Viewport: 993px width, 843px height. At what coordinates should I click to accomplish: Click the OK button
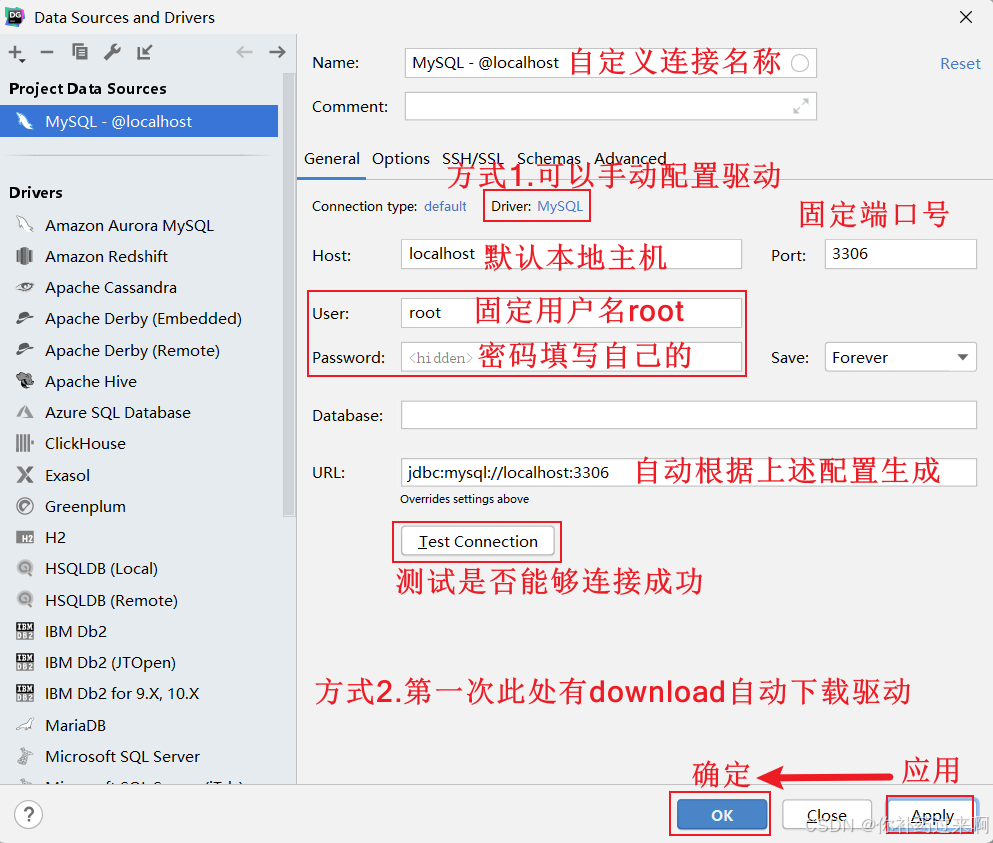721,814
